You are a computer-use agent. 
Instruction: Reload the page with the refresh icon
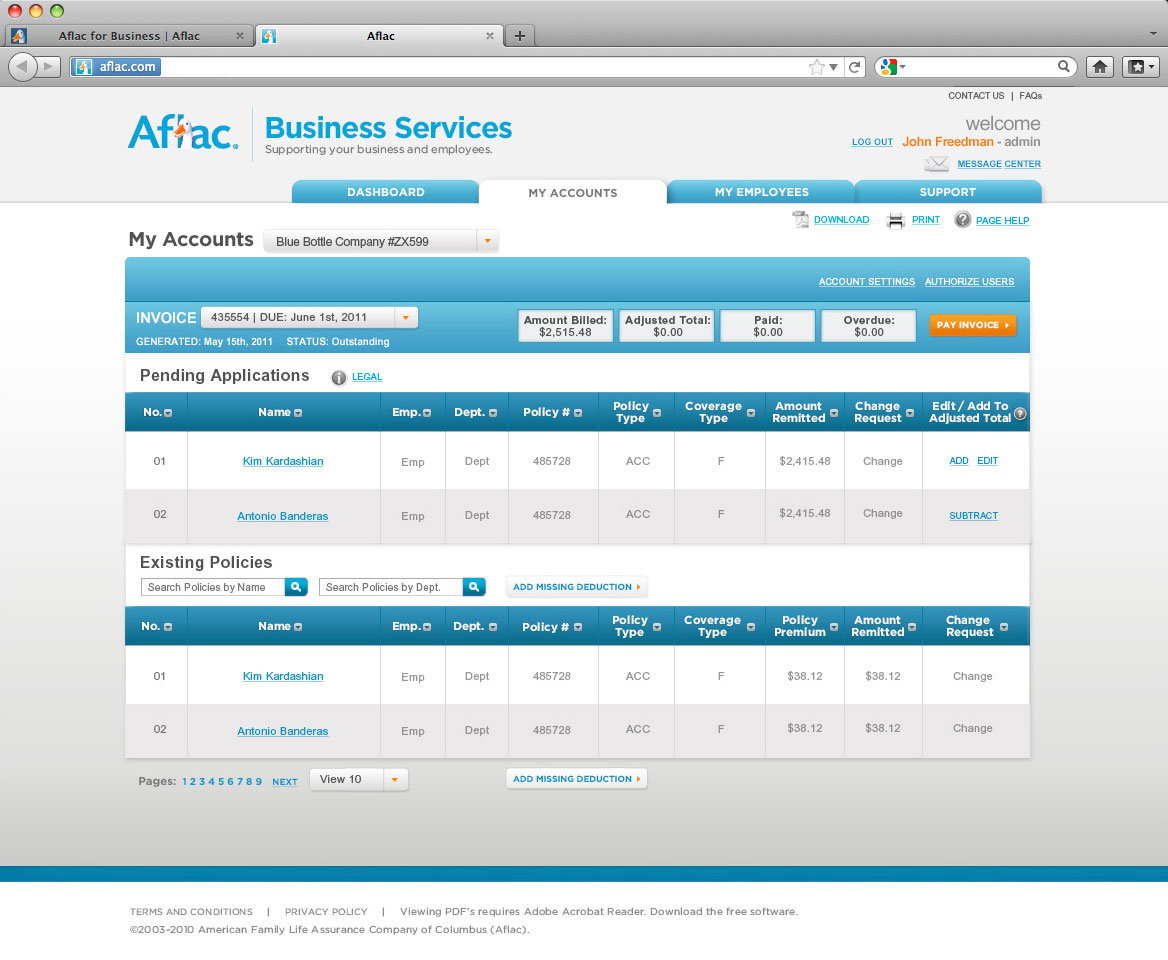tap(855, 67)
